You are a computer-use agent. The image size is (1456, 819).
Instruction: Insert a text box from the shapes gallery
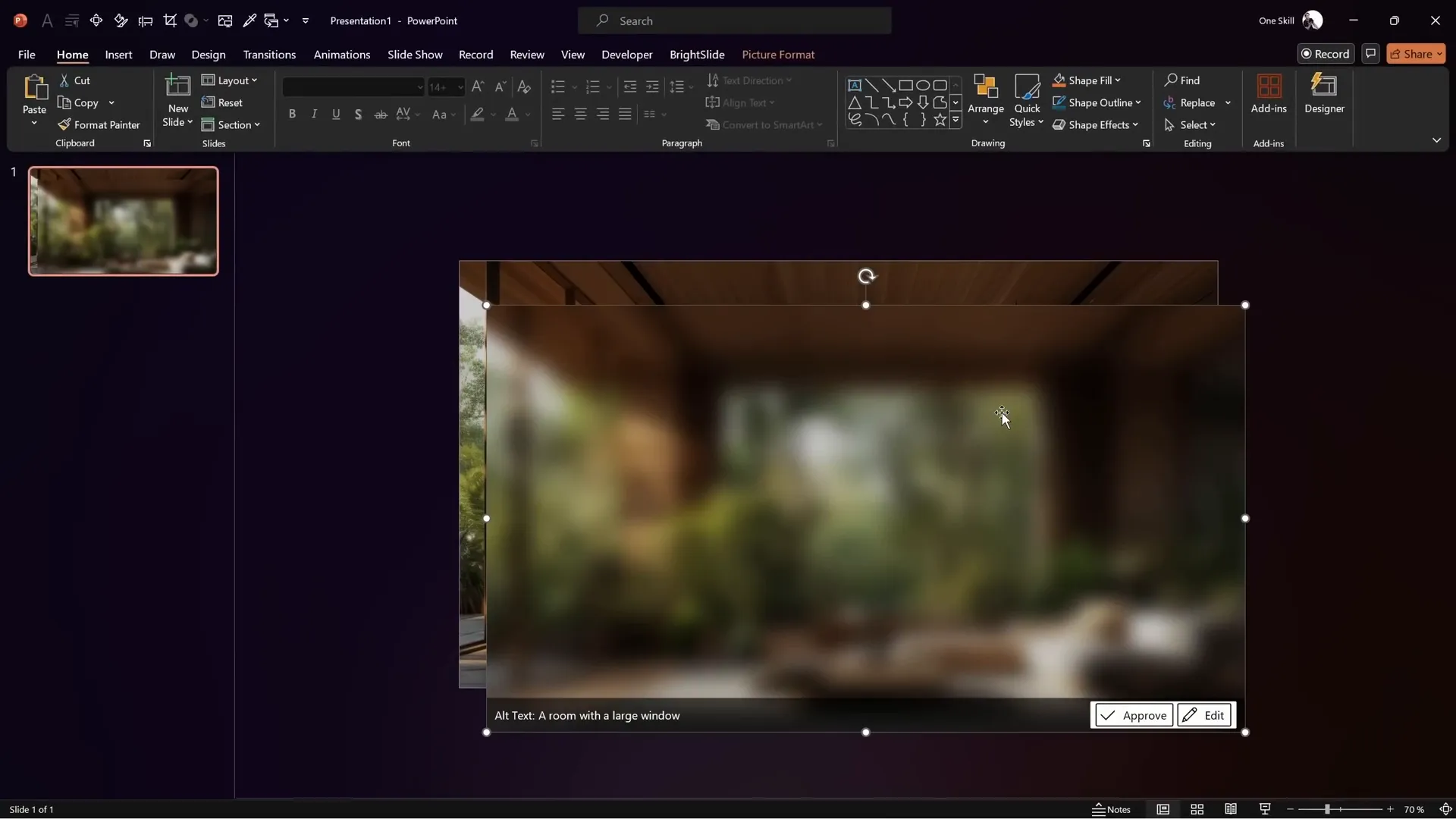click(x=855, y=85)
